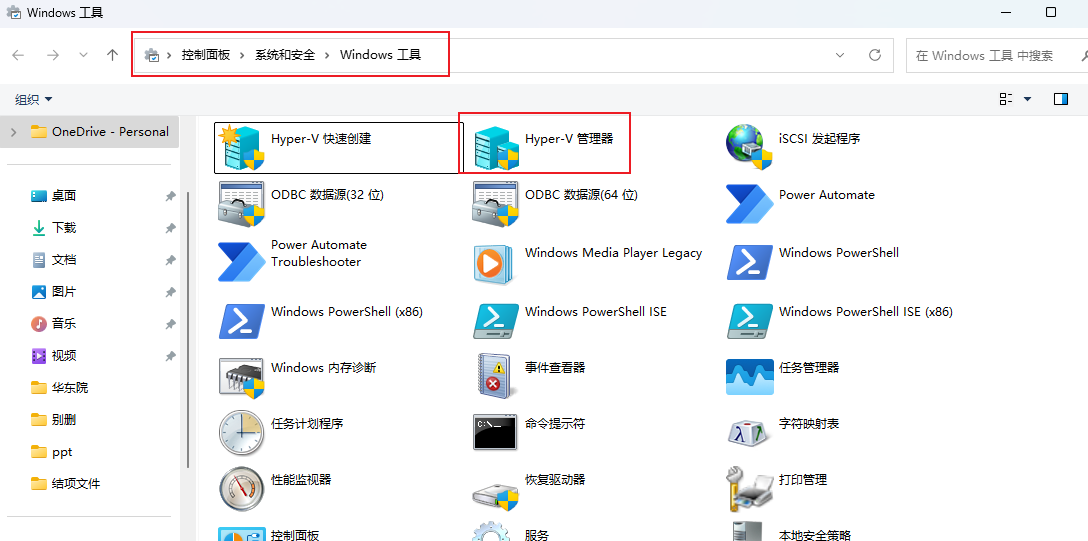Open Windows PowerShell ISE (x86) icon
Image resolution: width=1088 pixels, height=541 pixels.
pos(749,321)
